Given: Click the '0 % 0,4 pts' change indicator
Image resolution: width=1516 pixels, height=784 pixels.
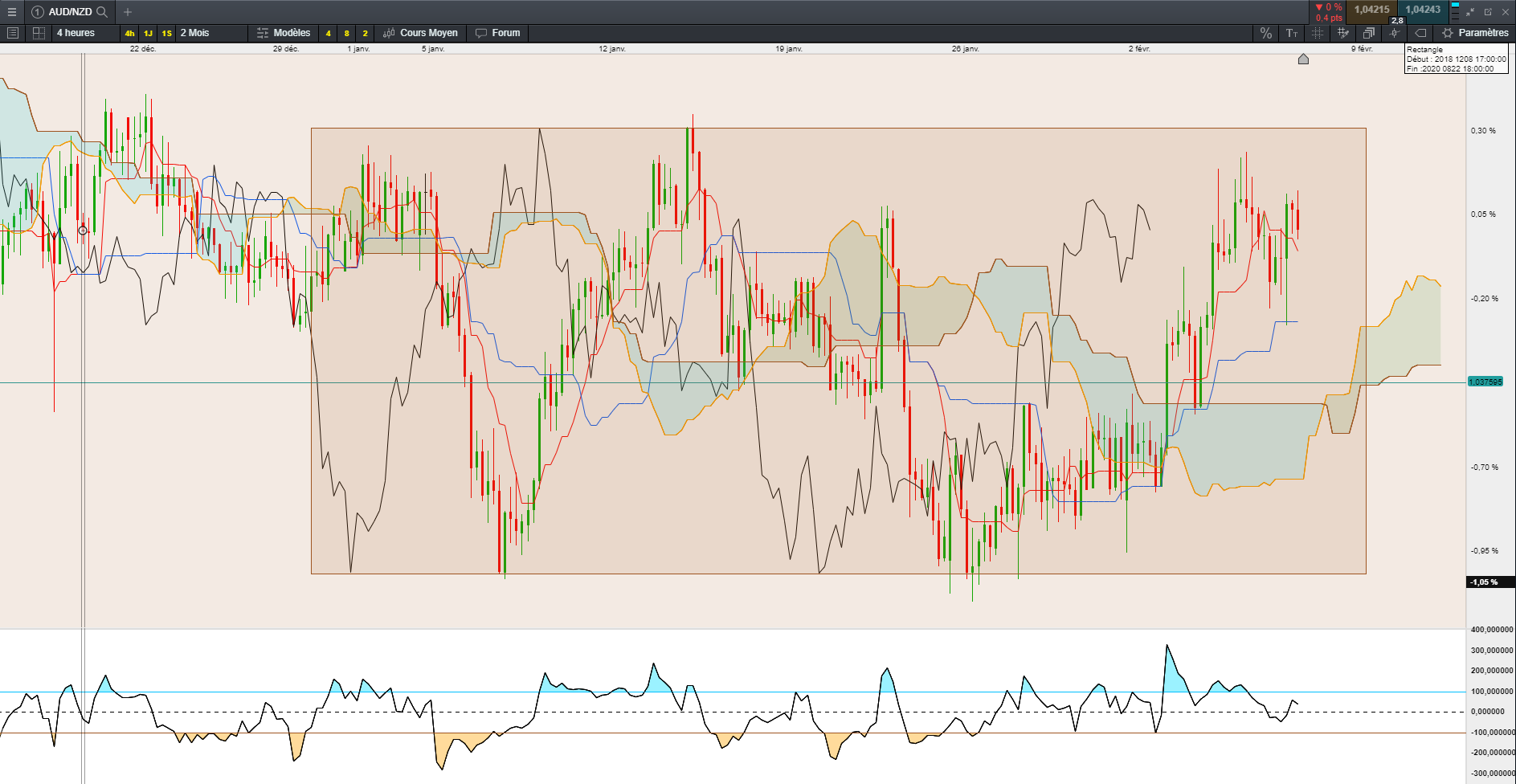Looking at the screenshot, I should click(1329, 12).
